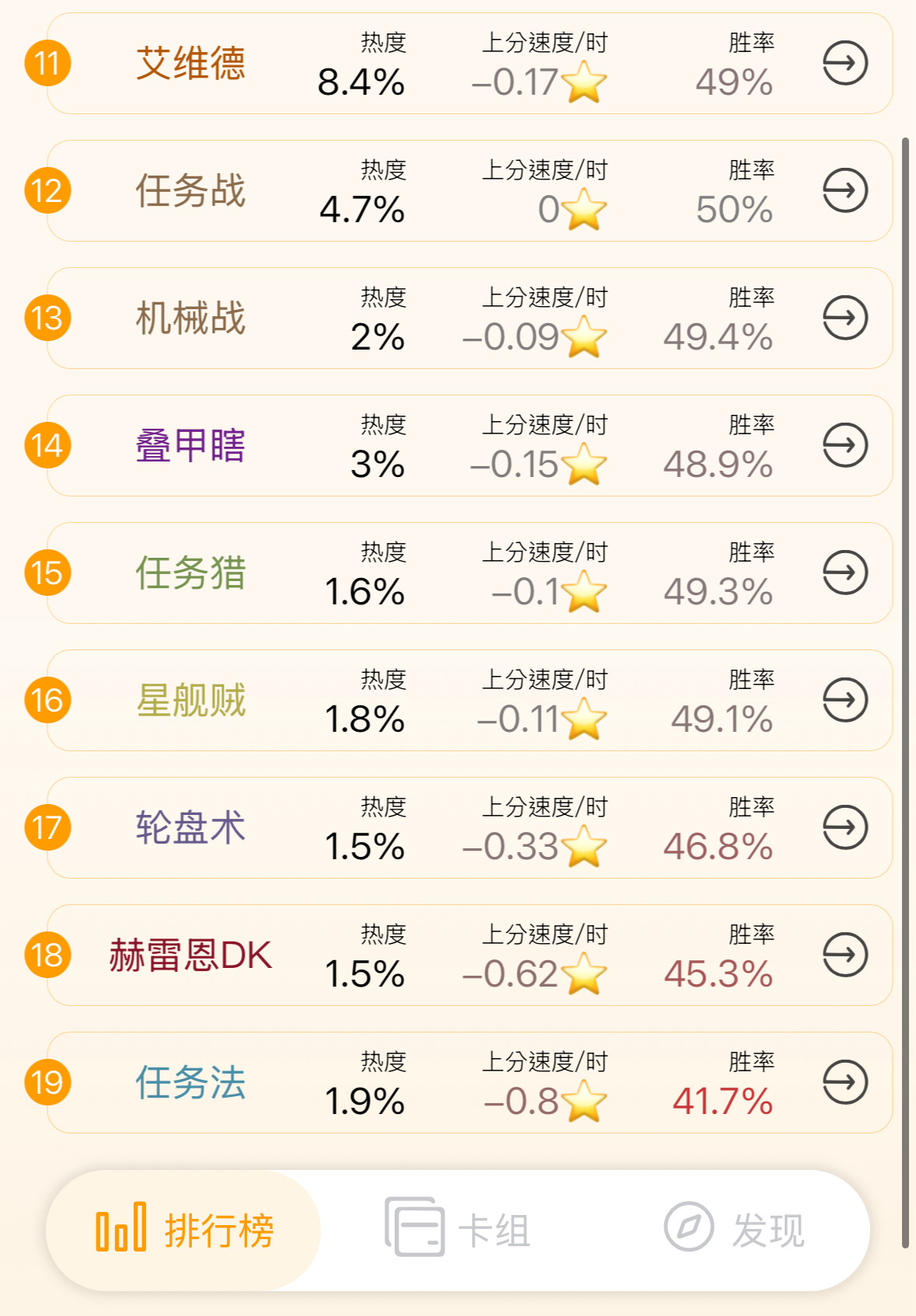
Task: Open details arrow for 任务猎 deck
Action: pyautogui.click(x=845, y=573)
